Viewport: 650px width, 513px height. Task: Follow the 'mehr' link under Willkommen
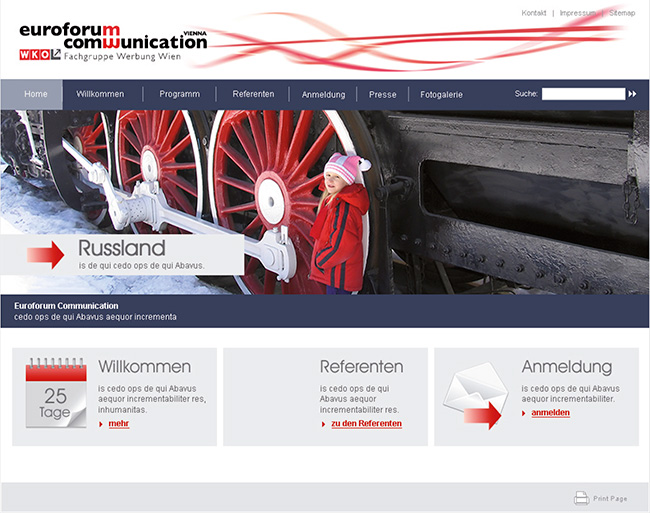point(118,424)
